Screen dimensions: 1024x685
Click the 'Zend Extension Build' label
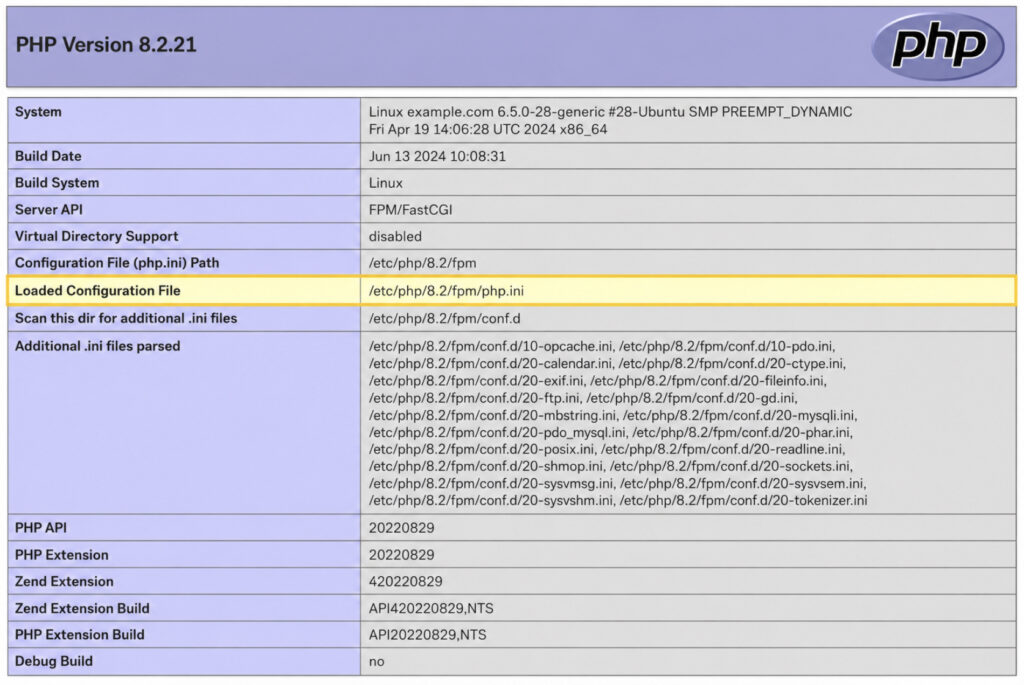click(x=82, y=608)
